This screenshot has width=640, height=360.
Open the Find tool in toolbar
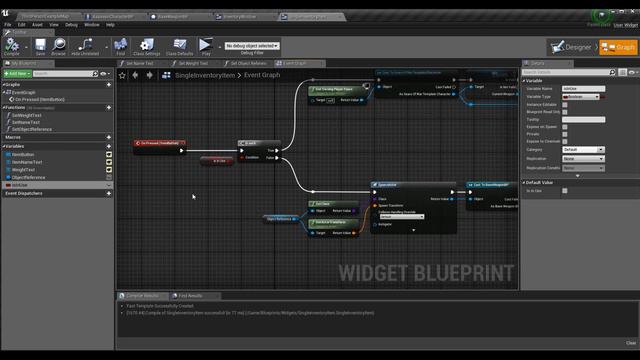pyautogui.click(x=120, y=47)
